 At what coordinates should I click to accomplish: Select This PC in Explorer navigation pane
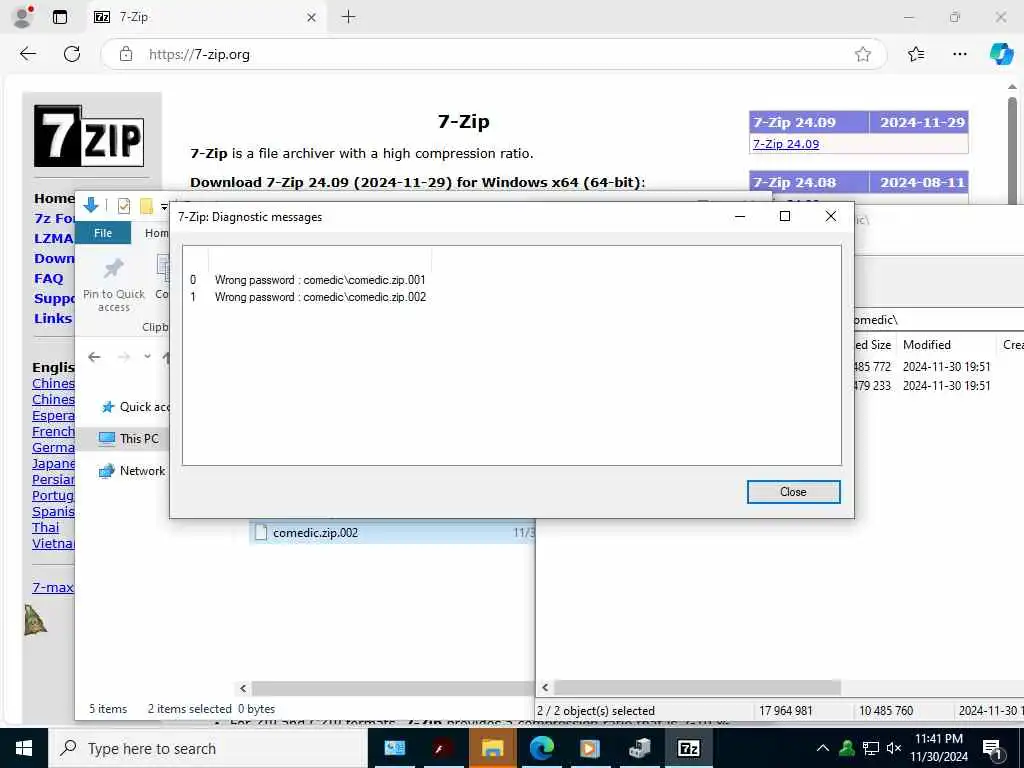(x=129, y=439)
